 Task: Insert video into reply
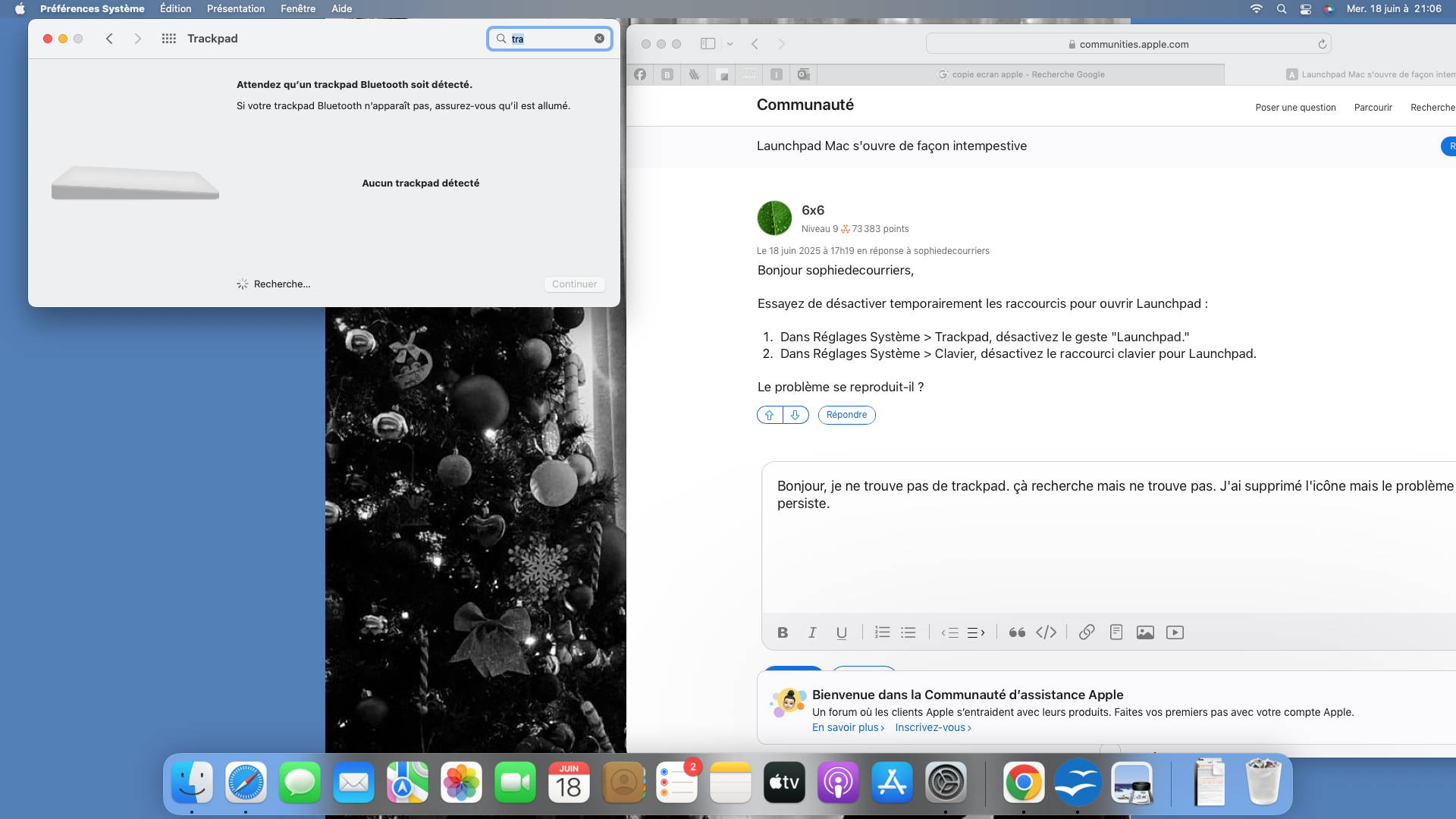tap(1175, 632)
